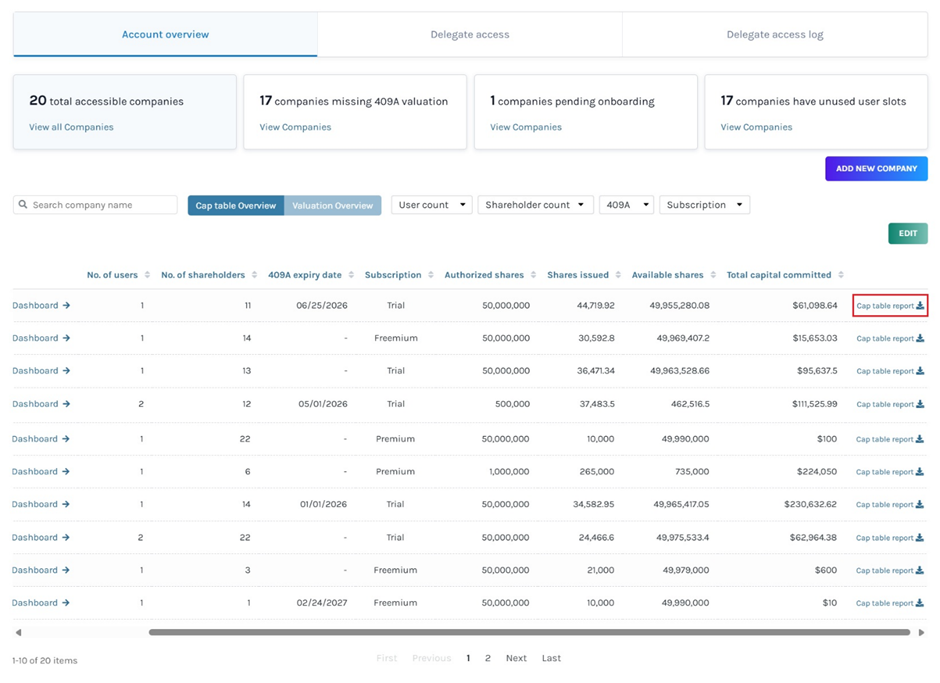The height and width of the screenshot is (683, 940).
Task: Click the sort icon on Authorized shares
Action: (x=533, y=275)
